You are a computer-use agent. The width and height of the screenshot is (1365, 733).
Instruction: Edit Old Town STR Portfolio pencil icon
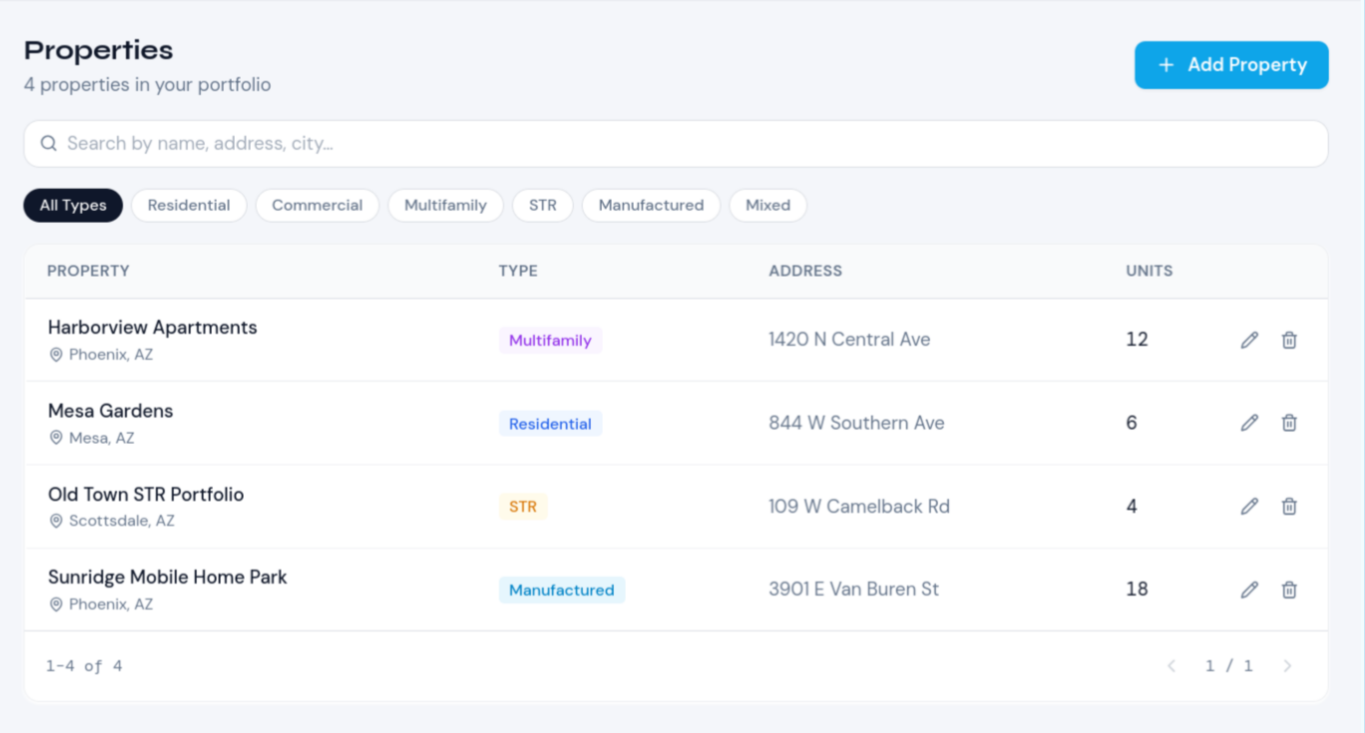pyautogui.click(x=1249, y=506)
